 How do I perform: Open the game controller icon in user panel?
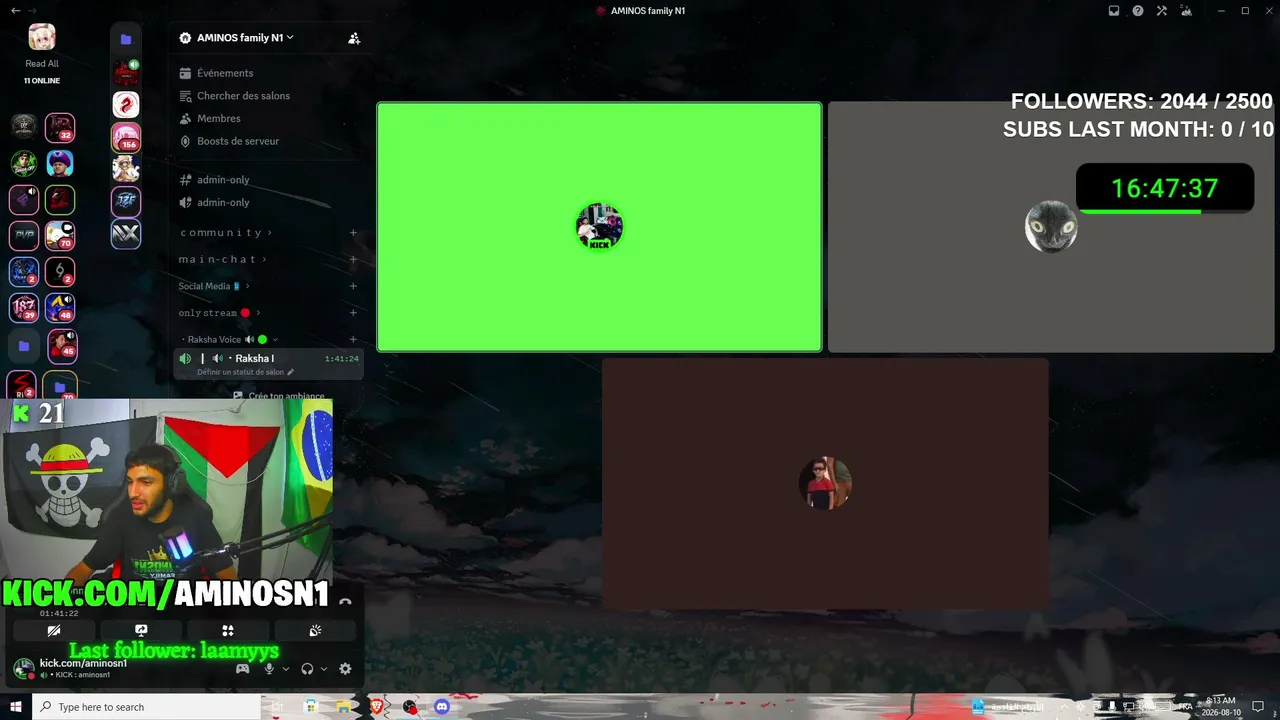pyautogui.click(x=242, y=669)
